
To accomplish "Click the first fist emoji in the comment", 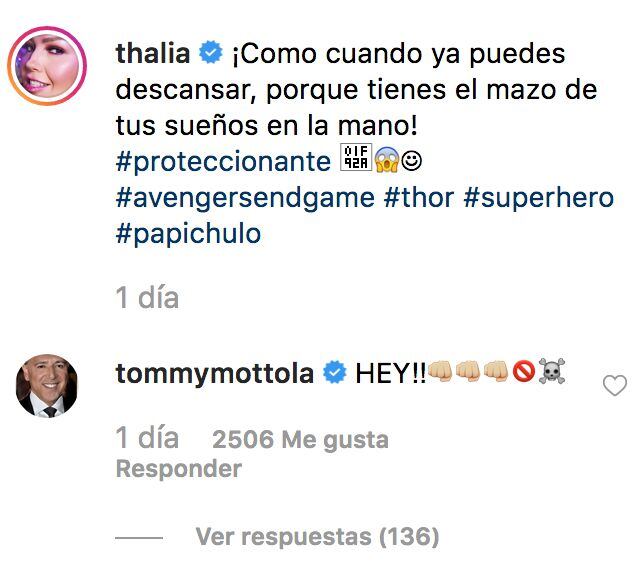I will pyautogui.click(x=440, y=374).
